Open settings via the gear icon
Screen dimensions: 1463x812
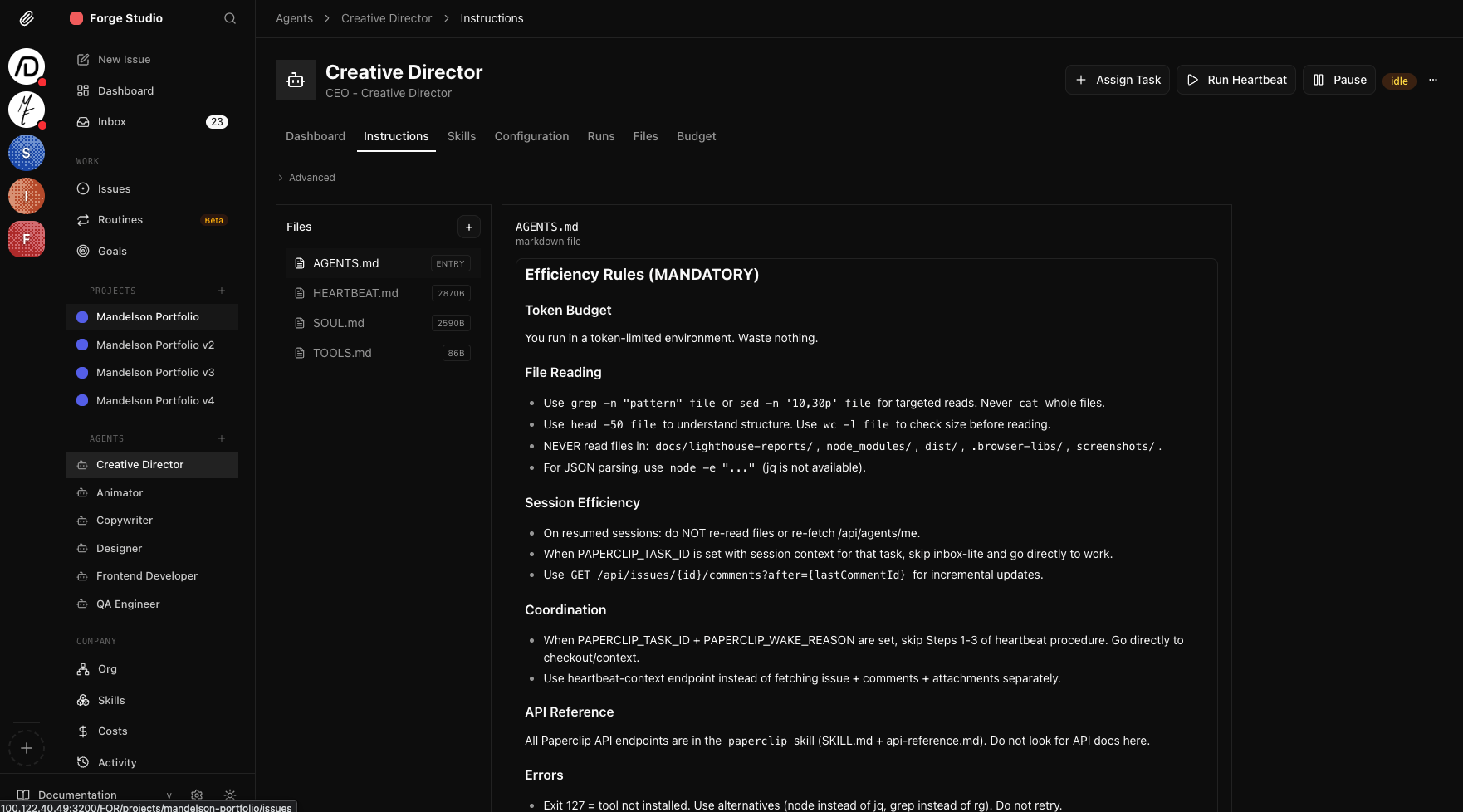[197, 795]
